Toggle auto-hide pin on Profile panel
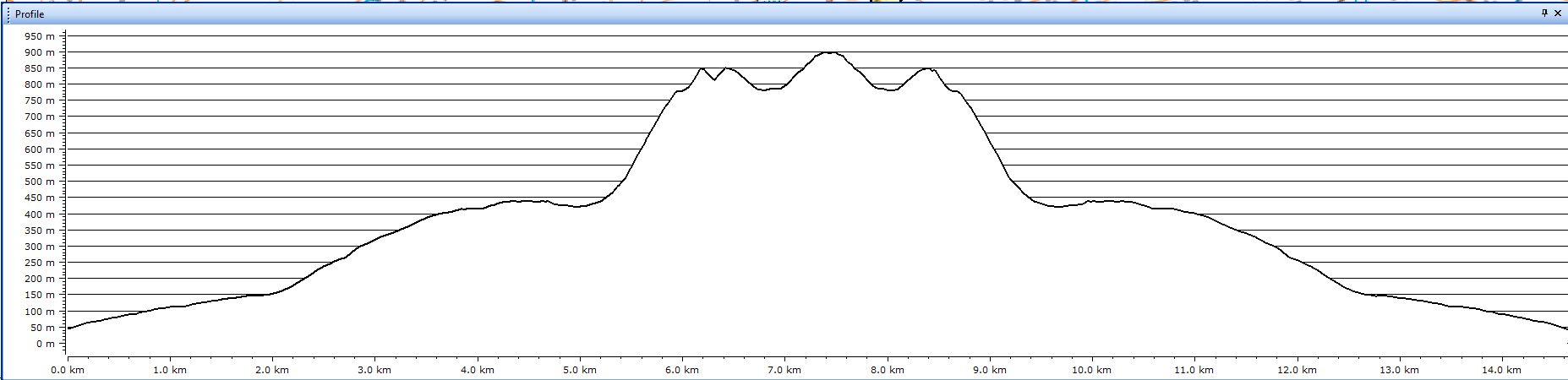Image resolution: width=1568 pixels, height=380 pixels. click(1545, 13)
